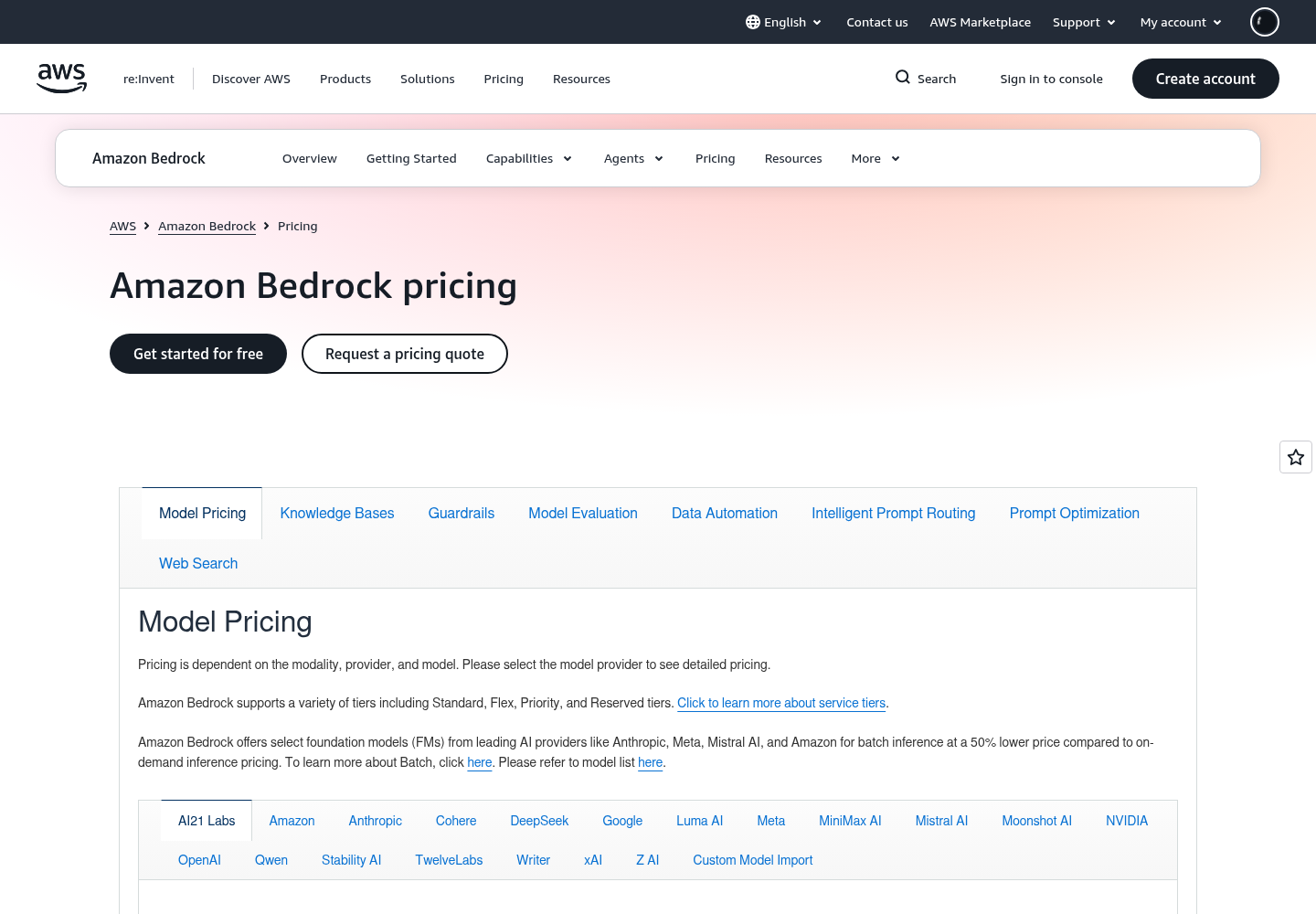The height and width of the screenshot is (914, 1316).
Task: Click the star bookmark icon
Action: [x=1296, y=457]
